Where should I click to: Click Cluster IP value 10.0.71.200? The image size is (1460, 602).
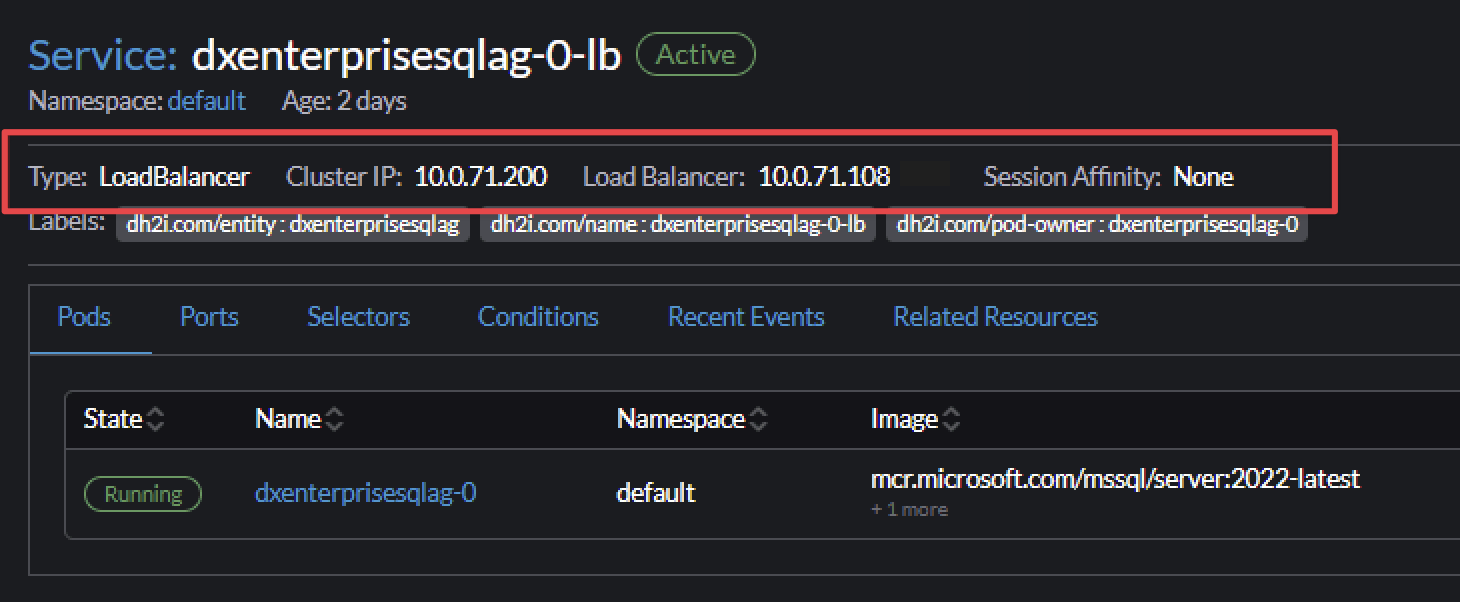[x=481, y=177]
